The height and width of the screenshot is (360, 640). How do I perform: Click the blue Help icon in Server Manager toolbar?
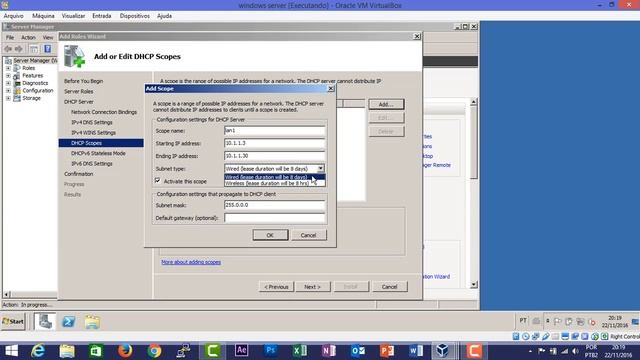point(48,49)
